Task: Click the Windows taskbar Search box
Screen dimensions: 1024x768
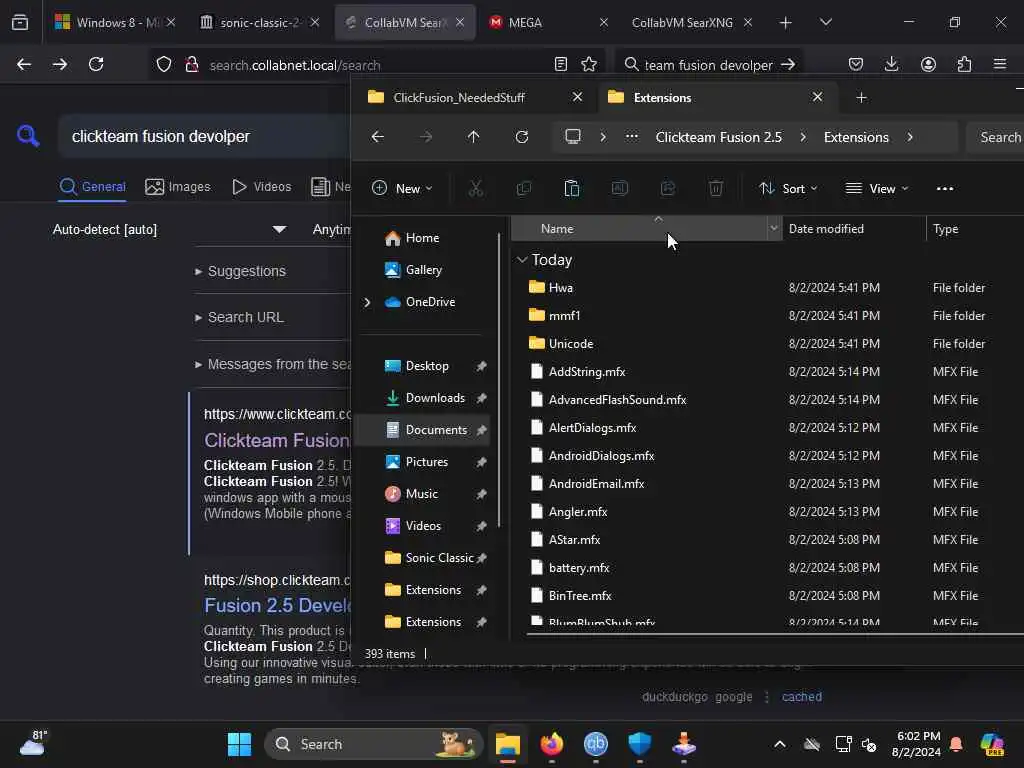Action: 373,744
